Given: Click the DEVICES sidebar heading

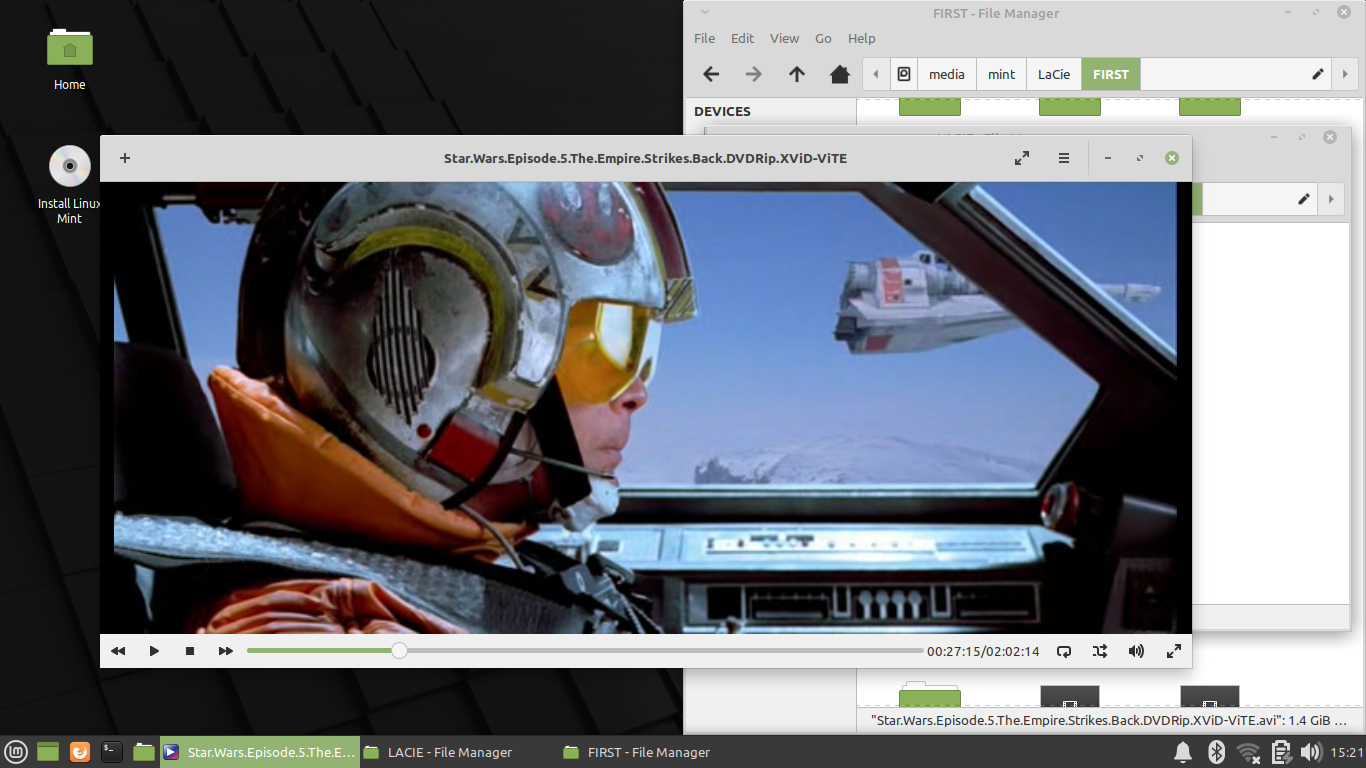Looking at the screenshot, I should [x=722, y=111].
